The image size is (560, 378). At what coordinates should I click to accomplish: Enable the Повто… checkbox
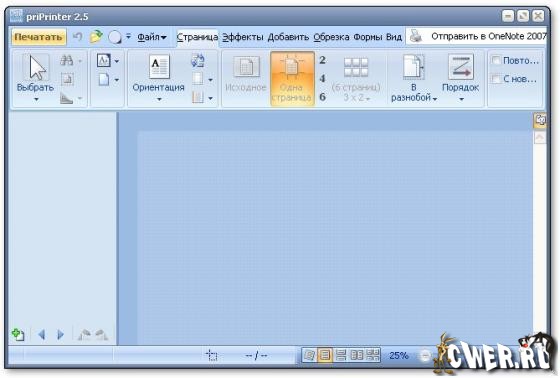pos(496,60)
